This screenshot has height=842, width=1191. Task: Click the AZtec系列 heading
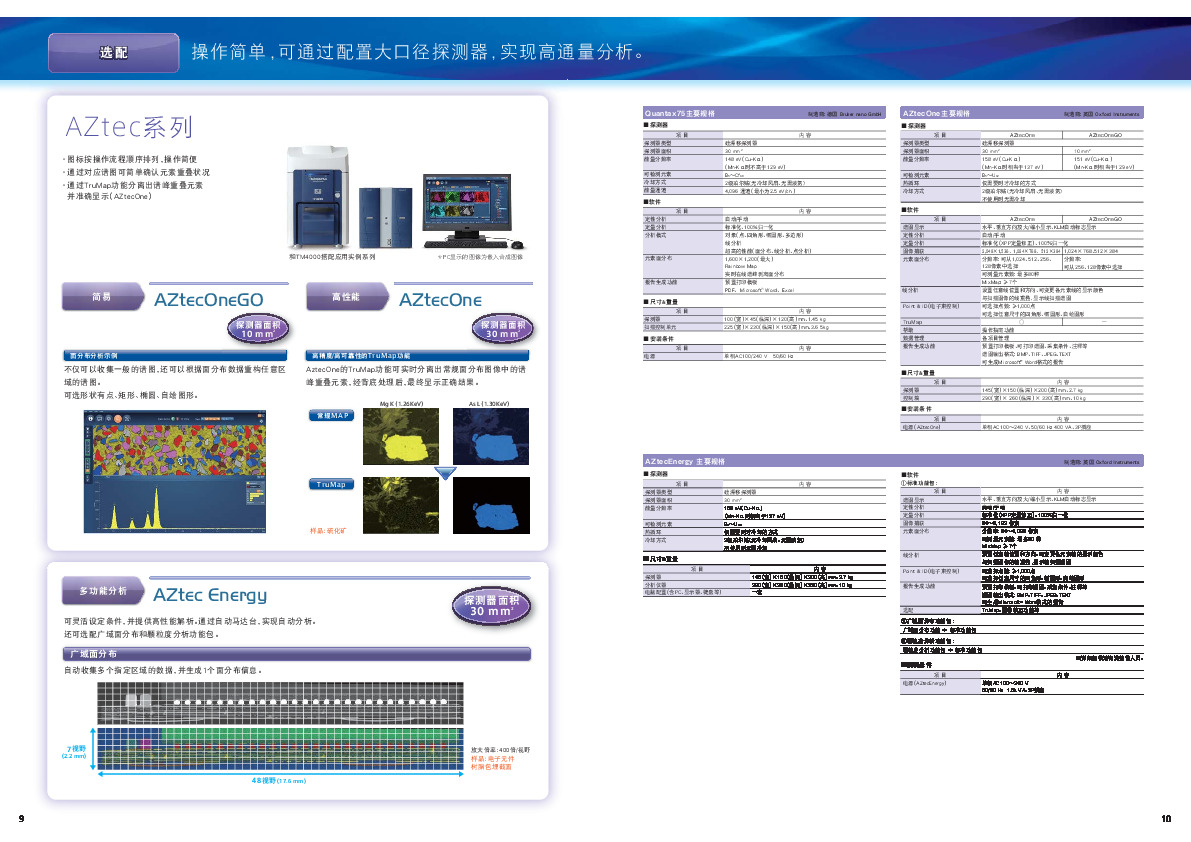pyautogui.click(x=129, y=127)
